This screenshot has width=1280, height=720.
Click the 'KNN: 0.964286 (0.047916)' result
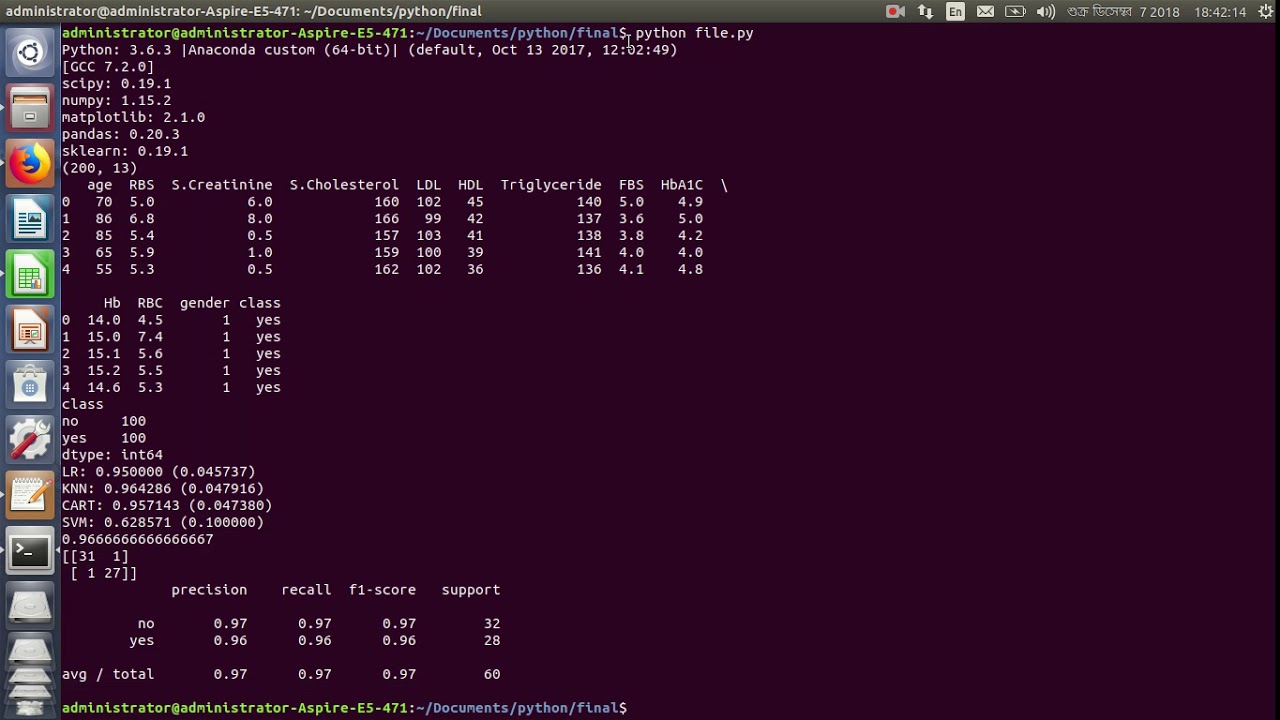pyautogui.click(x=163, y=489)
